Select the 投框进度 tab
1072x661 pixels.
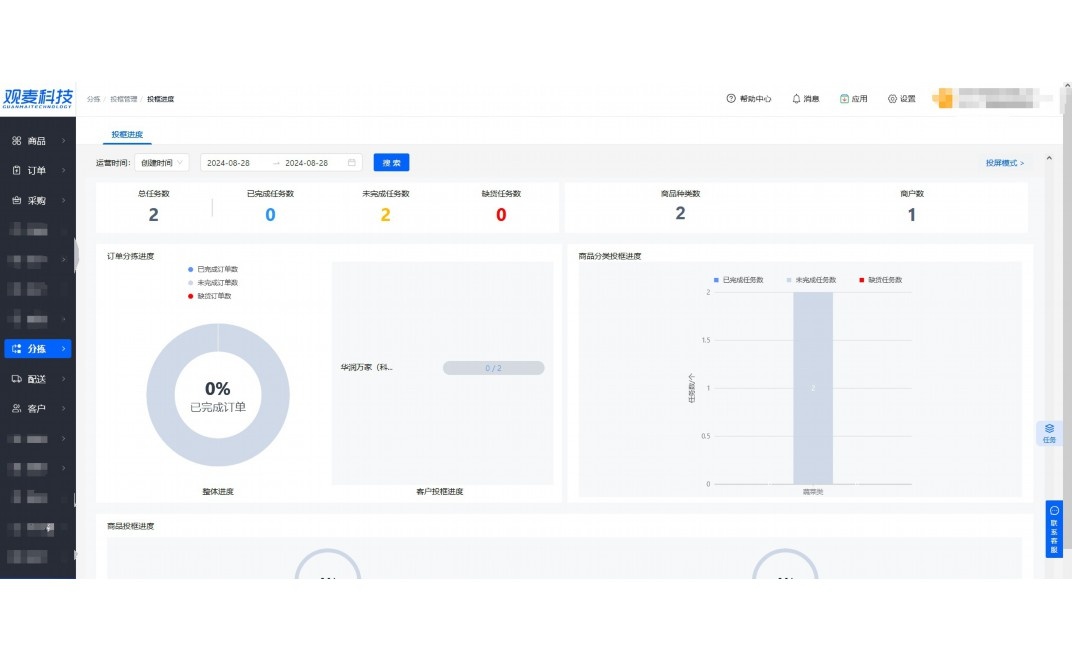pyautogui.click(x=127, y=134)
